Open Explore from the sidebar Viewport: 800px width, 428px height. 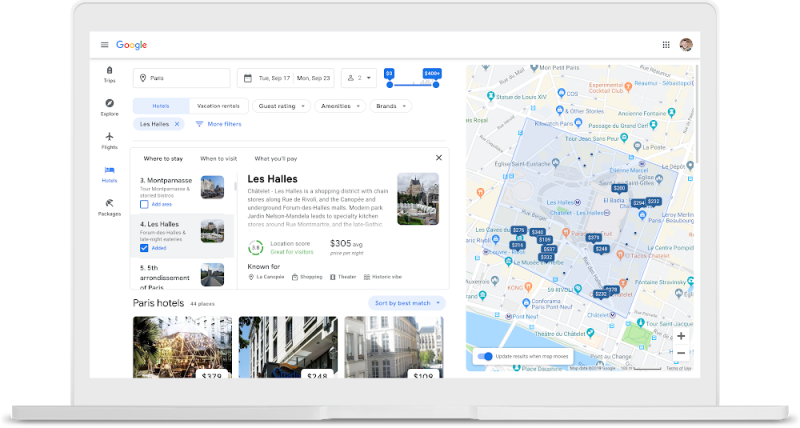109,106
